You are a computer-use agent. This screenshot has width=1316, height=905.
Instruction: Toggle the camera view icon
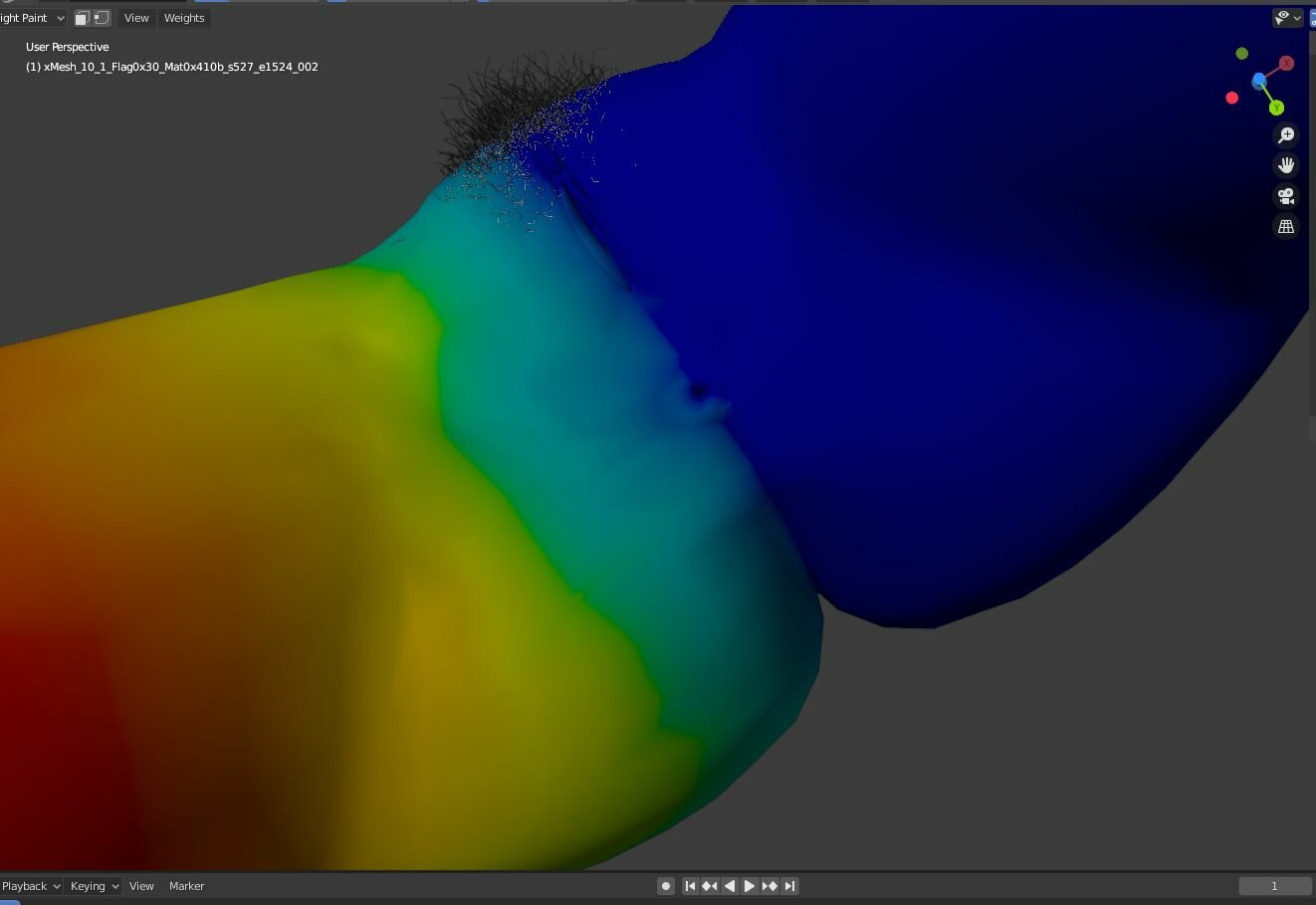click(1286, 196)
